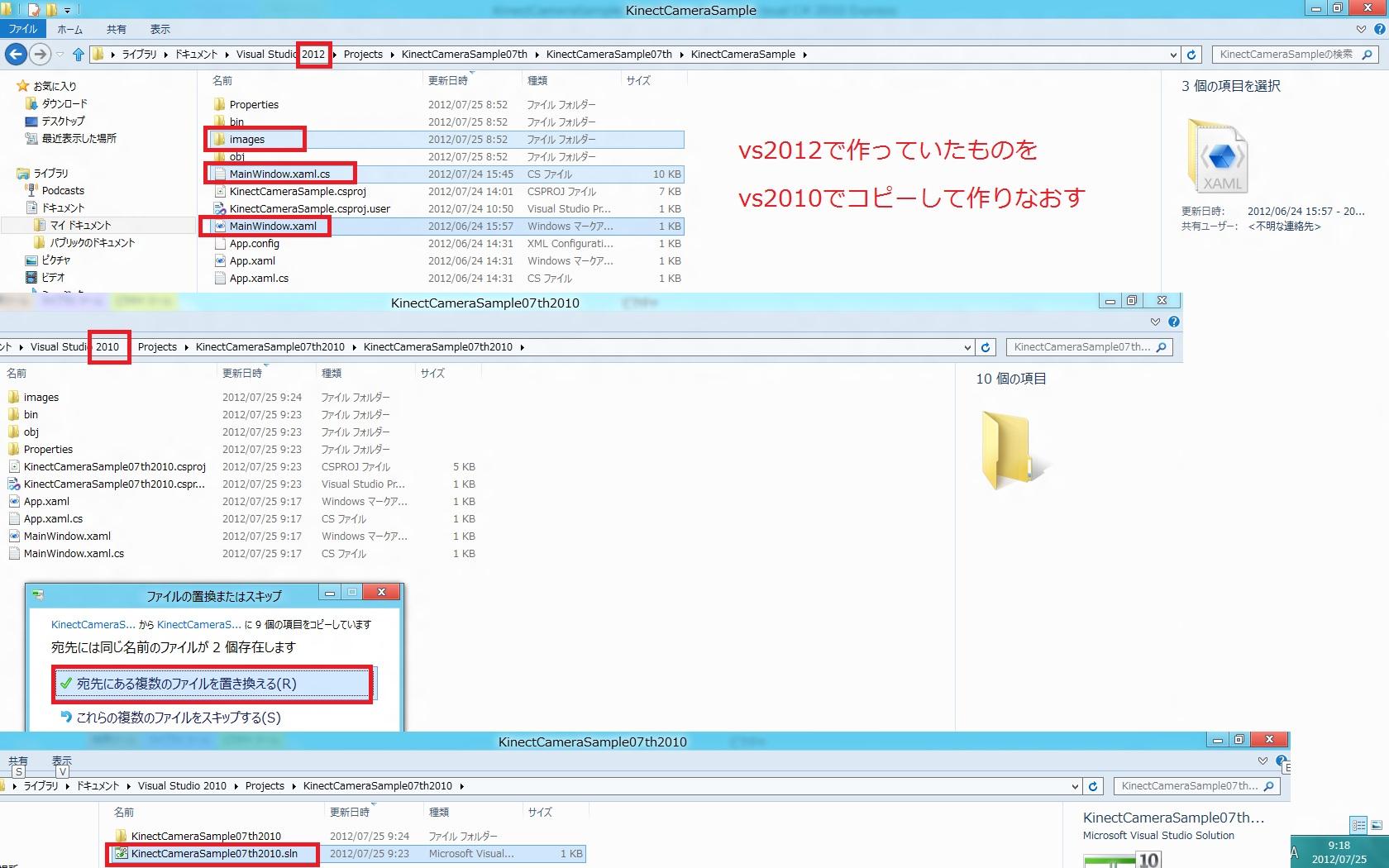
Task: Sort top window by 更新日時 column
Action: 448,80
